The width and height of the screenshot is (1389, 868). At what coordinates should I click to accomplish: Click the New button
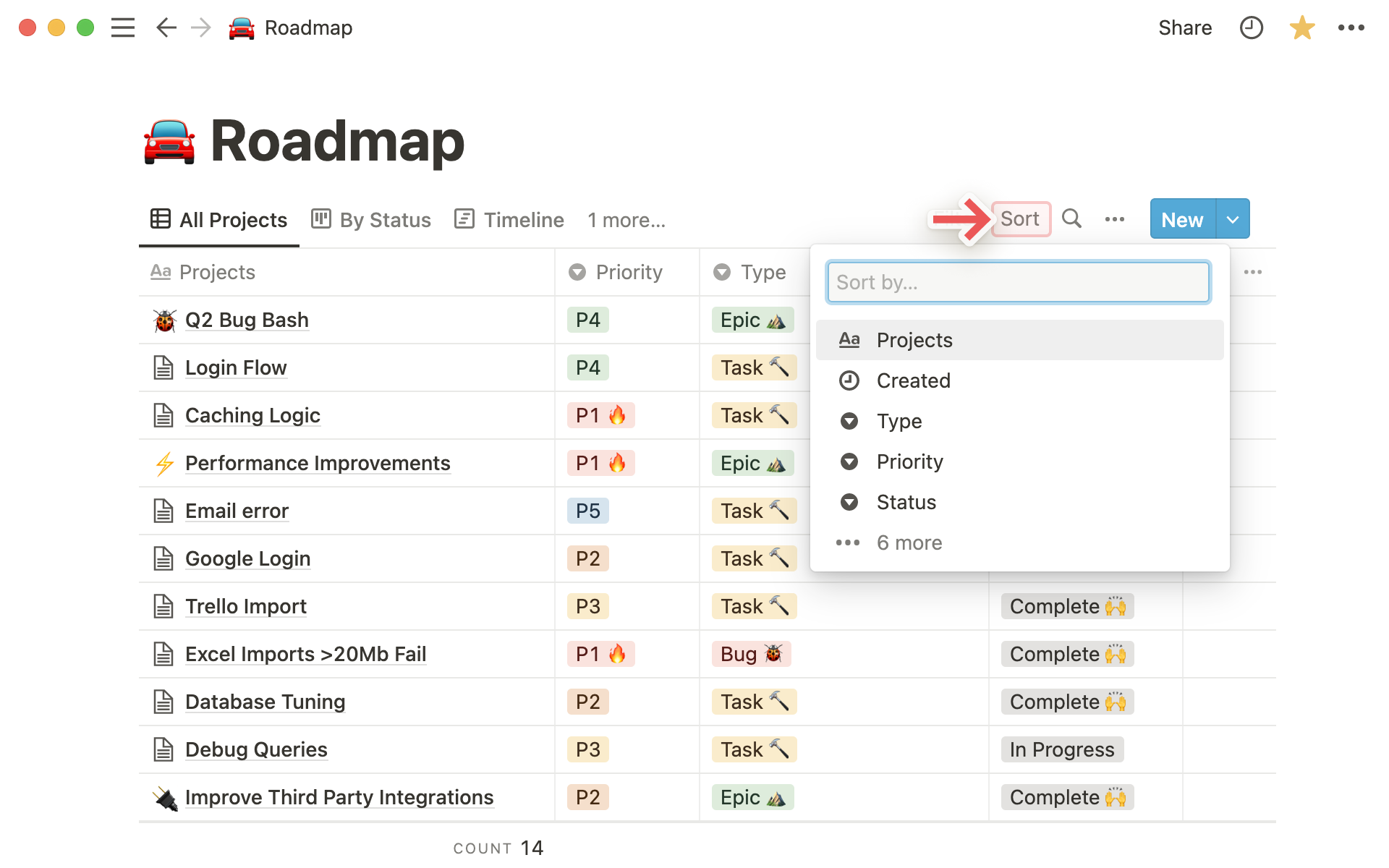coord(1181,219)
